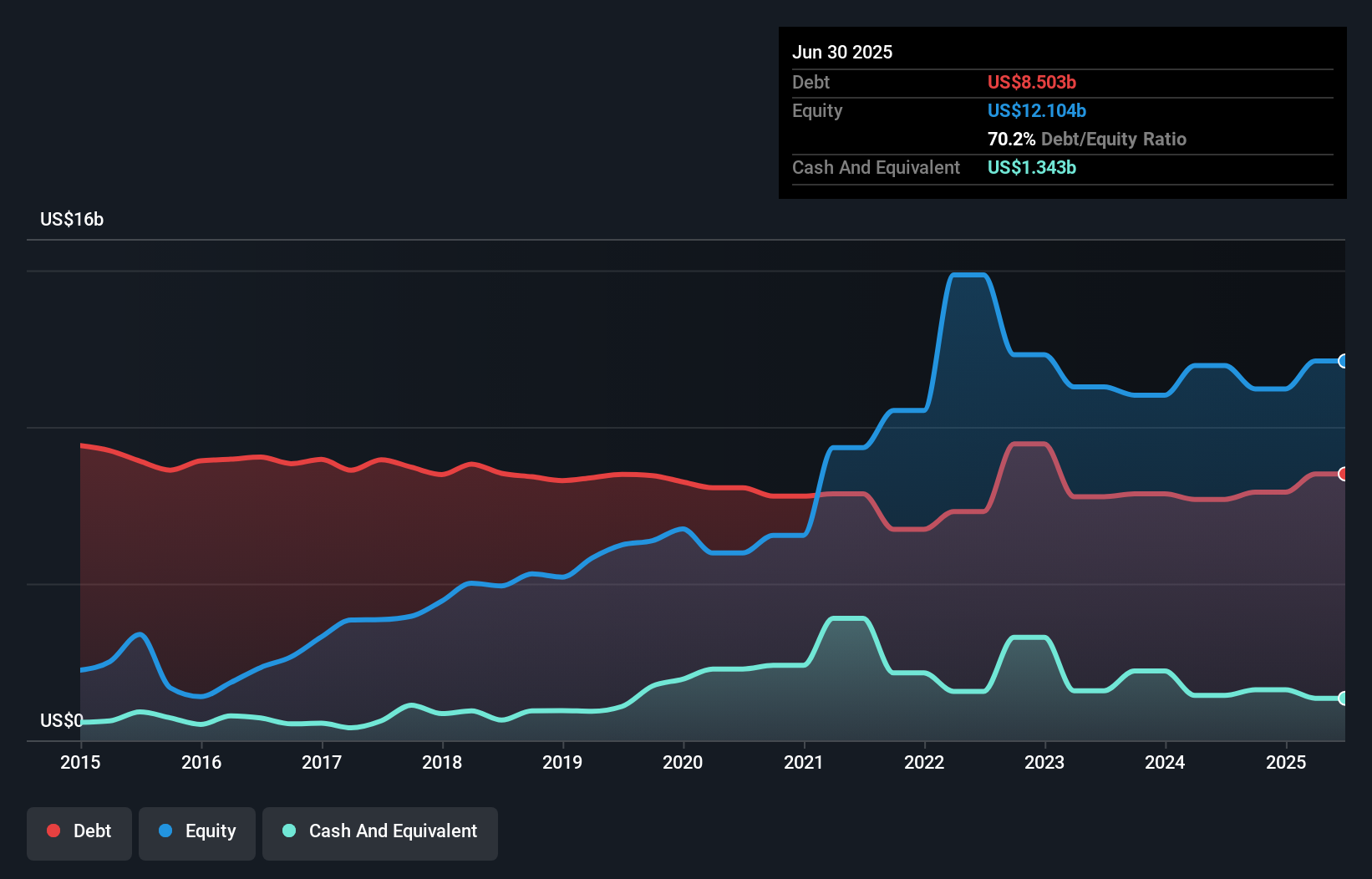The width and height of the screenshot is (1372, 879).
Task: Toggle the Debt series visibility
Action: click(79, 831)
